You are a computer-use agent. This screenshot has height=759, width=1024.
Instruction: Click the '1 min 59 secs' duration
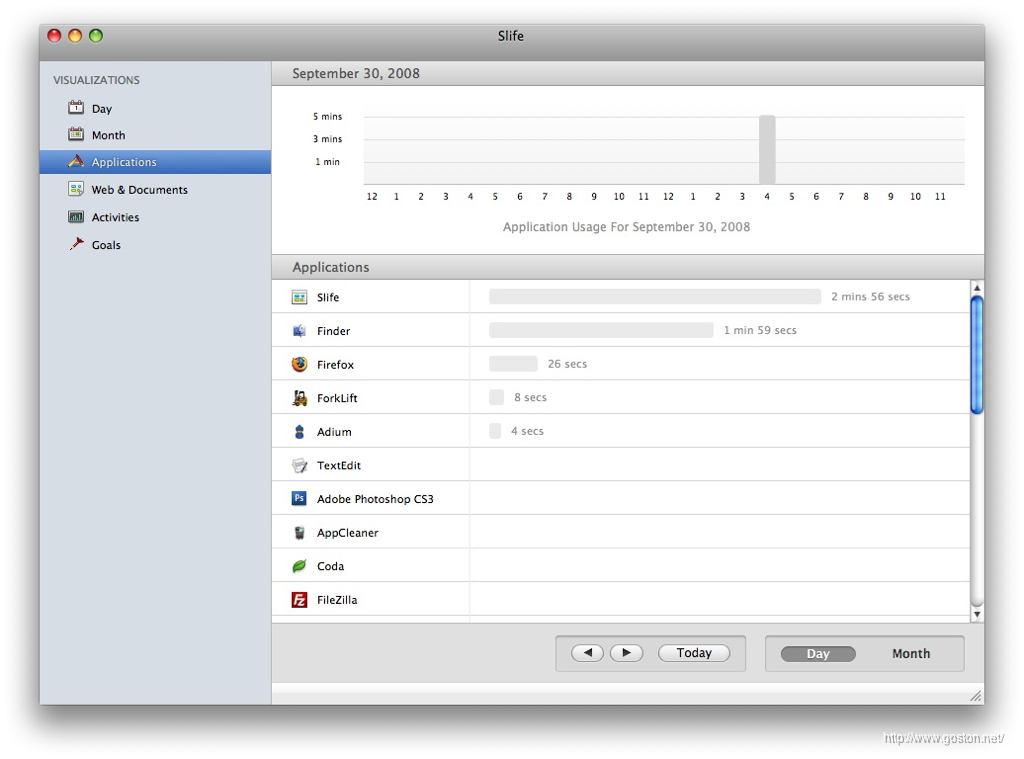pyautogui.click(x=760, y=331)
